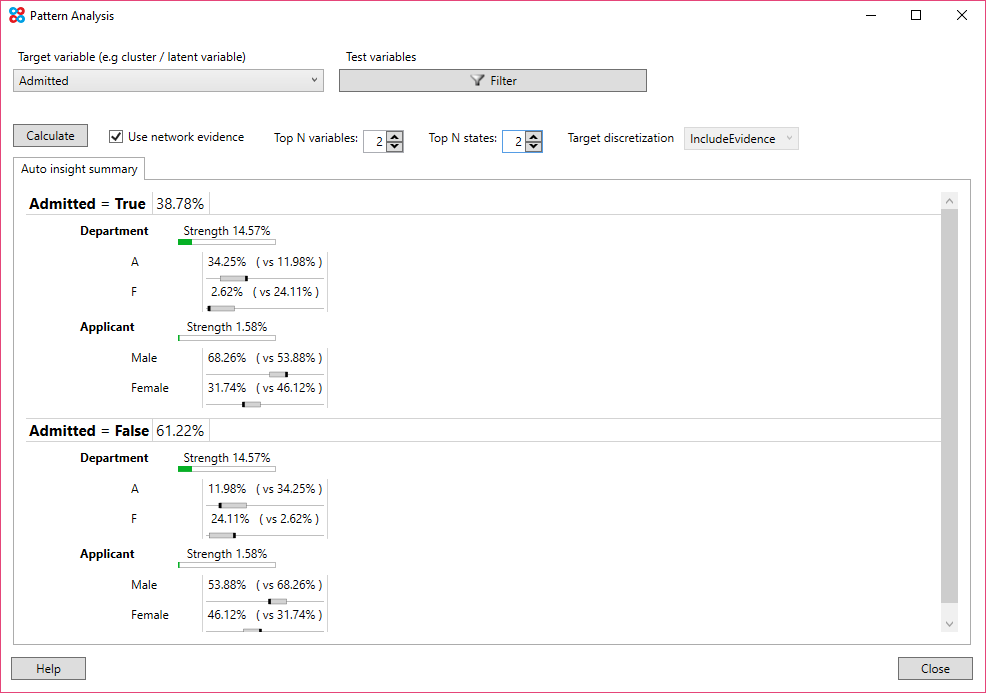
Task: Decrease Top N variables with the down arrow
Action: [396, 146]
